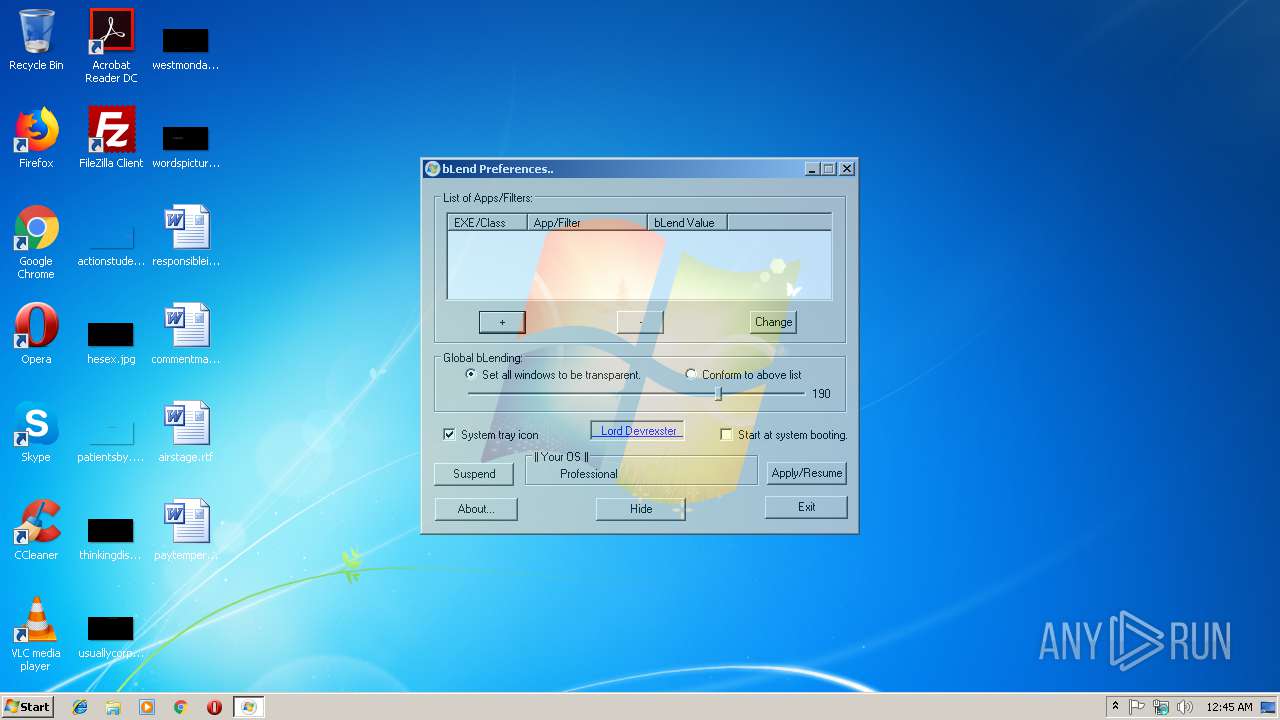Select the Opera desktop shortcut
Viewport: 1280px width, 720px height.
[x=36, y=334]
